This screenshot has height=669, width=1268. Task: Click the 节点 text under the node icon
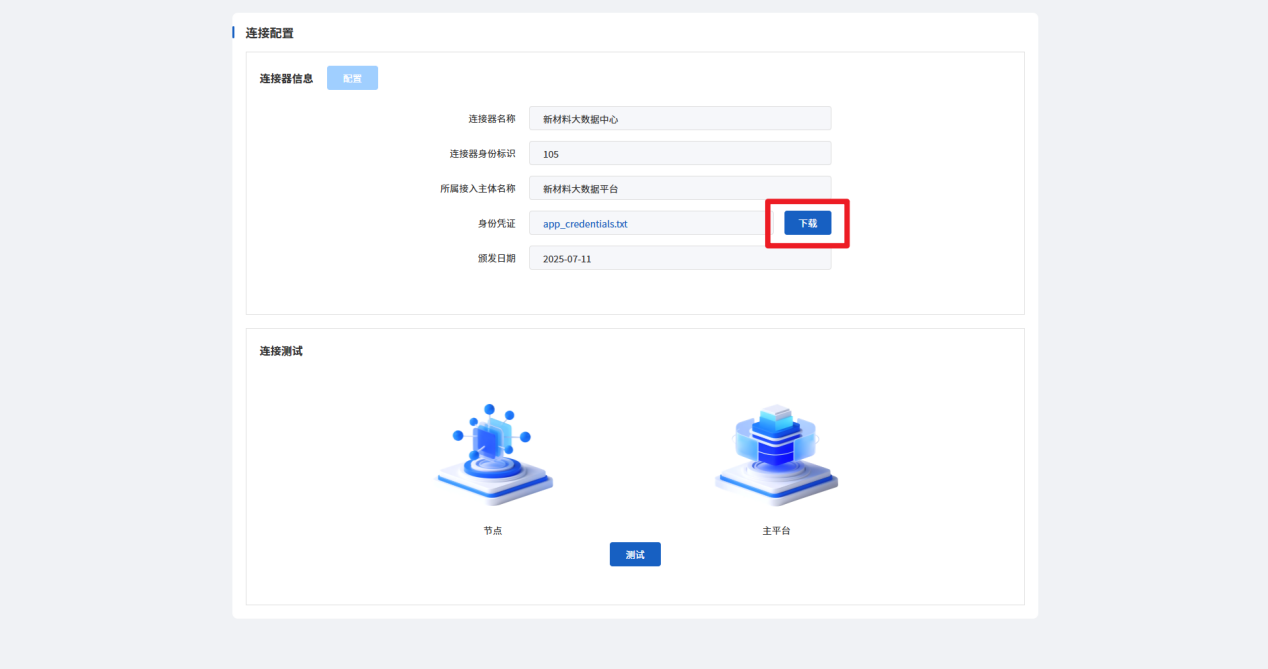(x=493, y=530)
